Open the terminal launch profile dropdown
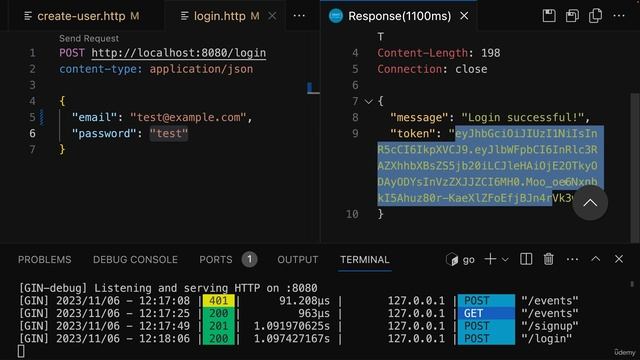640x360 pixels. pyautogui.click(x=505, y=259)
